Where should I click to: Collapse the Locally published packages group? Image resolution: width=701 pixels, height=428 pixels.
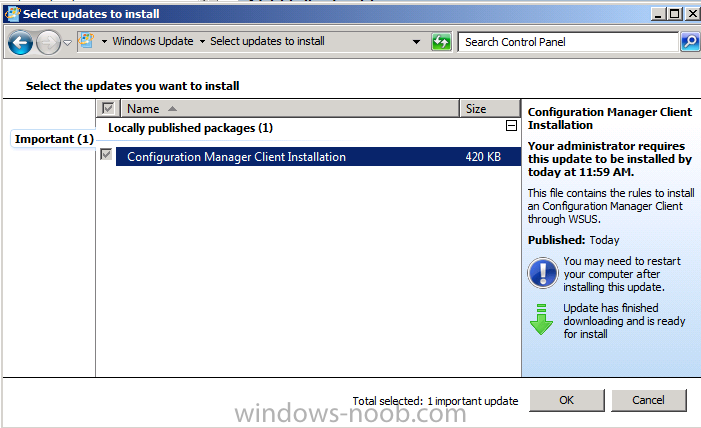pos(511,126)
